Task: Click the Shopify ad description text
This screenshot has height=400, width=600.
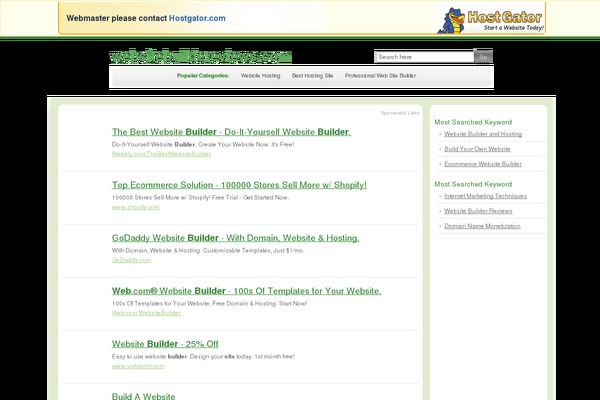Action: (200, 198)
